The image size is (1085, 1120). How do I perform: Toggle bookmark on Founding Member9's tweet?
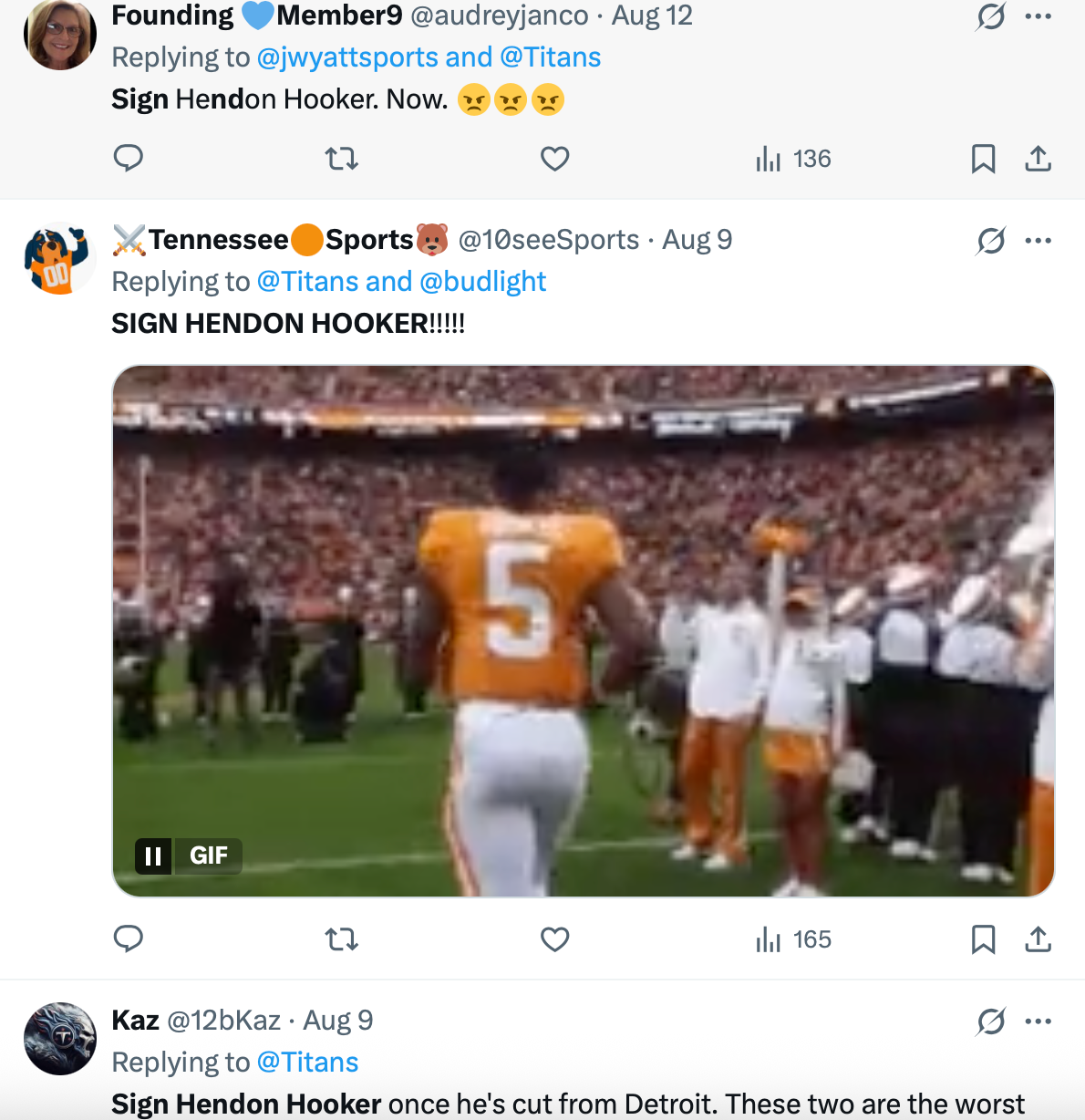click(x=983, y=158)
